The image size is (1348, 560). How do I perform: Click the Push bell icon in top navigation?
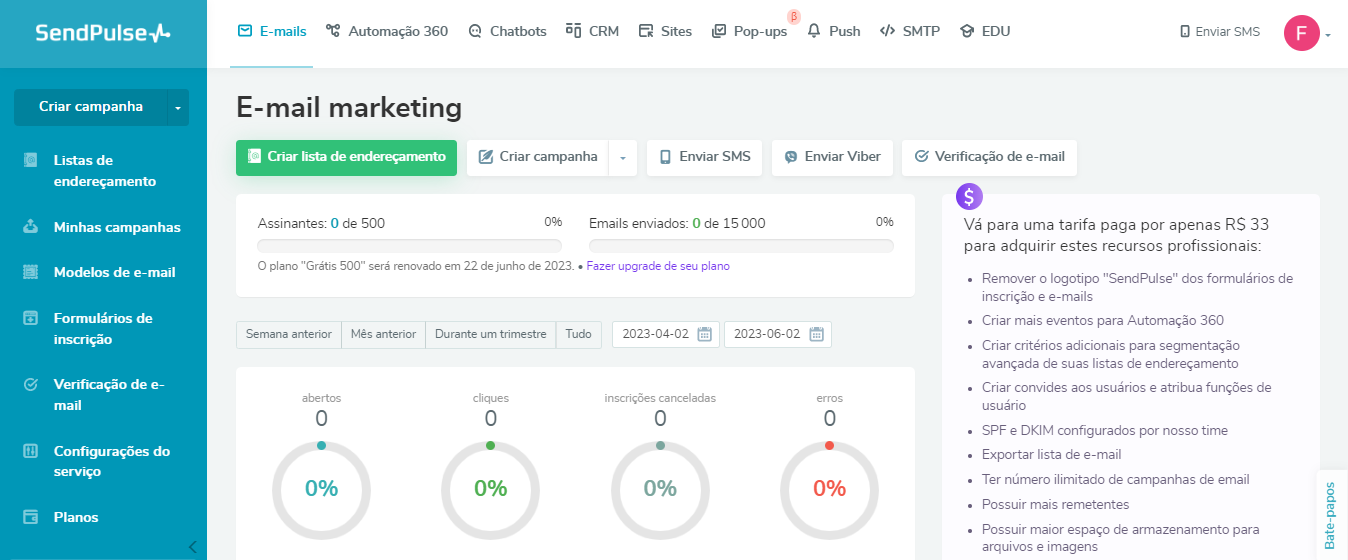[814, 31]
